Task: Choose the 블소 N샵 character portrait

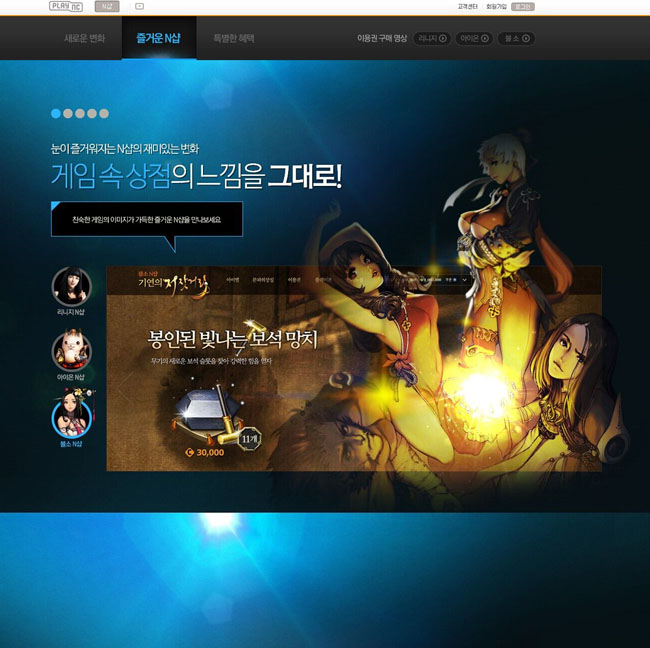Action: click(72, 416)
